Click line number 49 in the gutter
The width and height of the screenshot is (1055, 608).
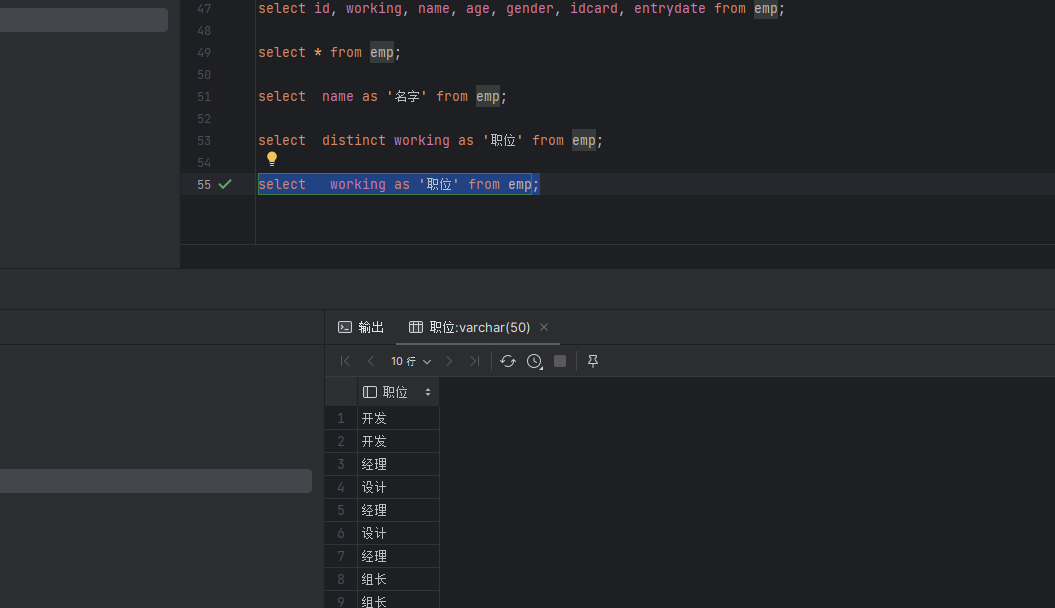(x=204, y=52)
